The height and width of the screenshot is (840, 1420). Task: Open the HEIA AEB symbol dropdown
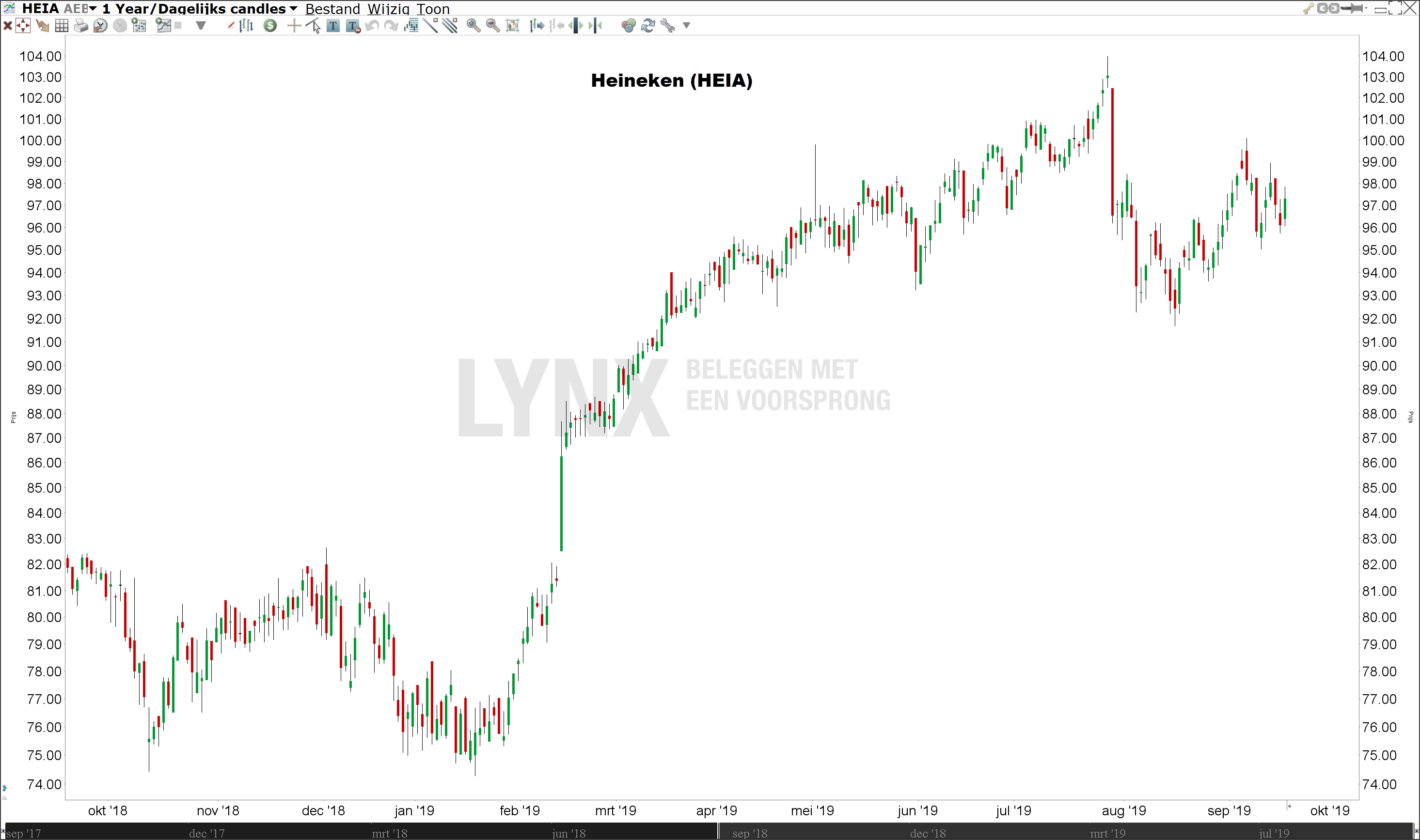[92, 9]
